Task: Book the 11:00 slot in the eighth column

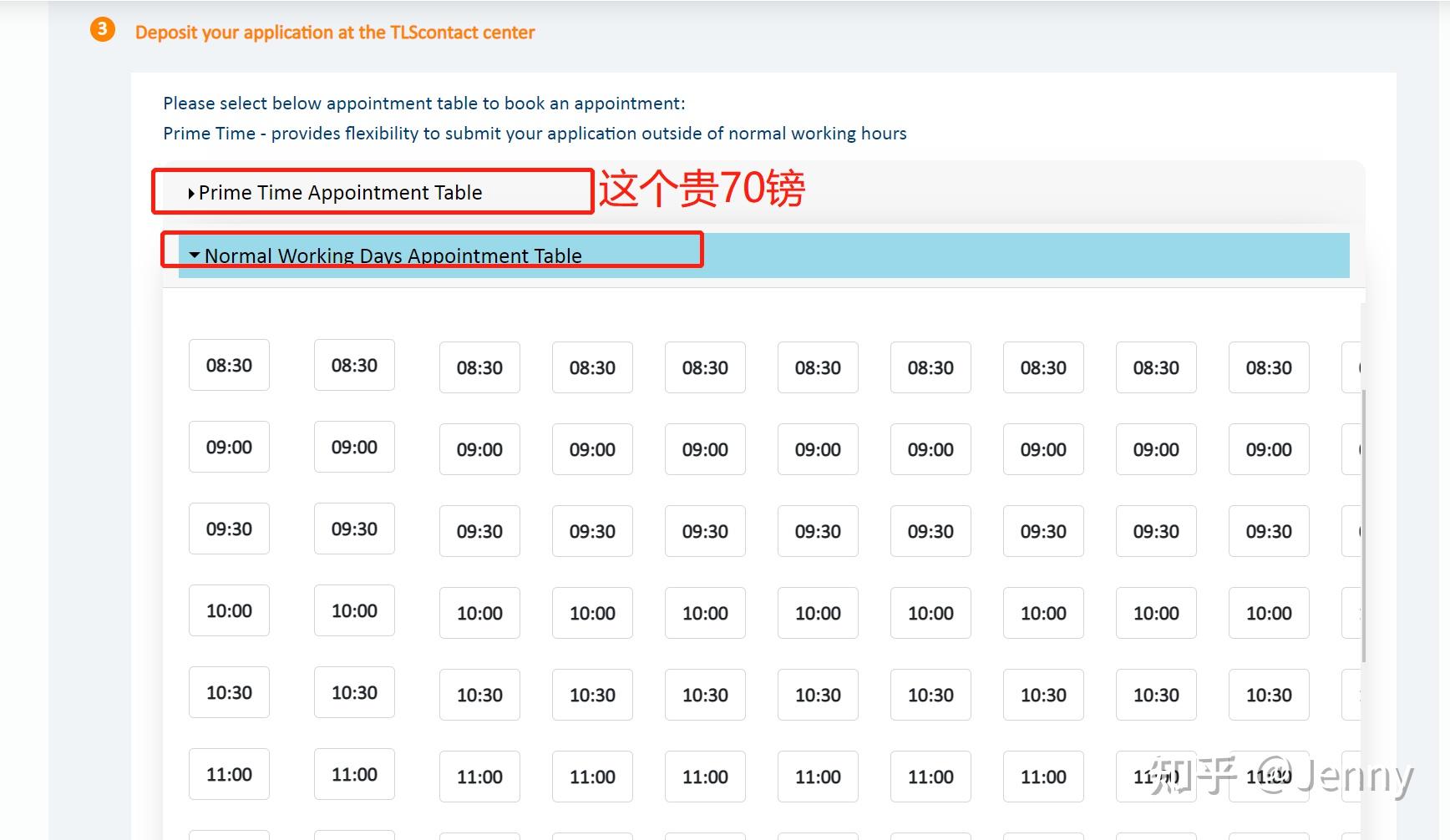Action: point(1043,777)
